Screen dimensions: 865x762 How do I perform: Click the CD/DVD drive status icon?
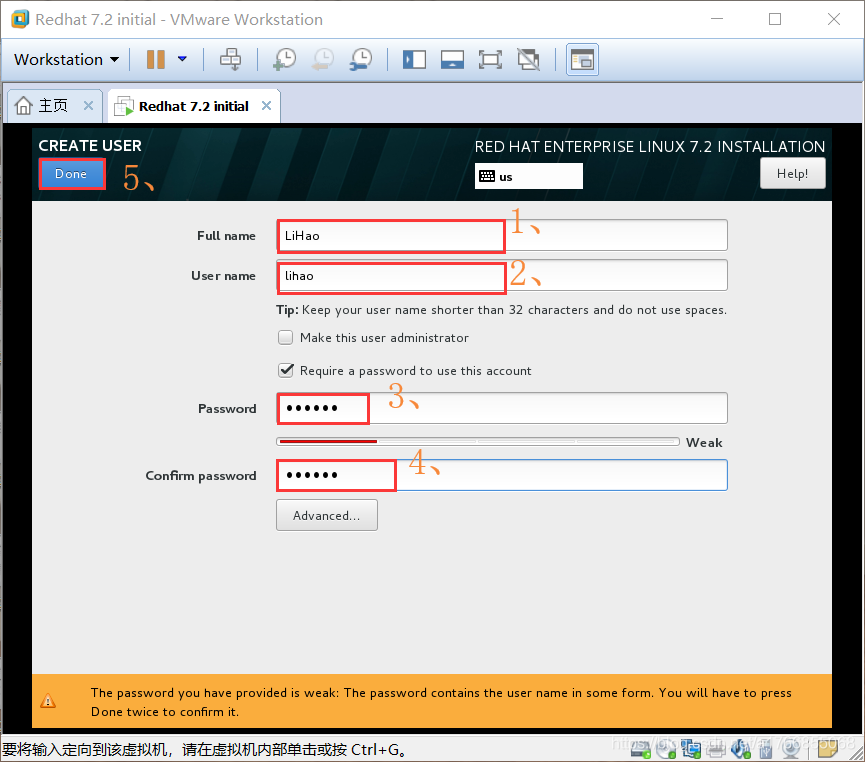pyautogui.click(x=665, y=748)
